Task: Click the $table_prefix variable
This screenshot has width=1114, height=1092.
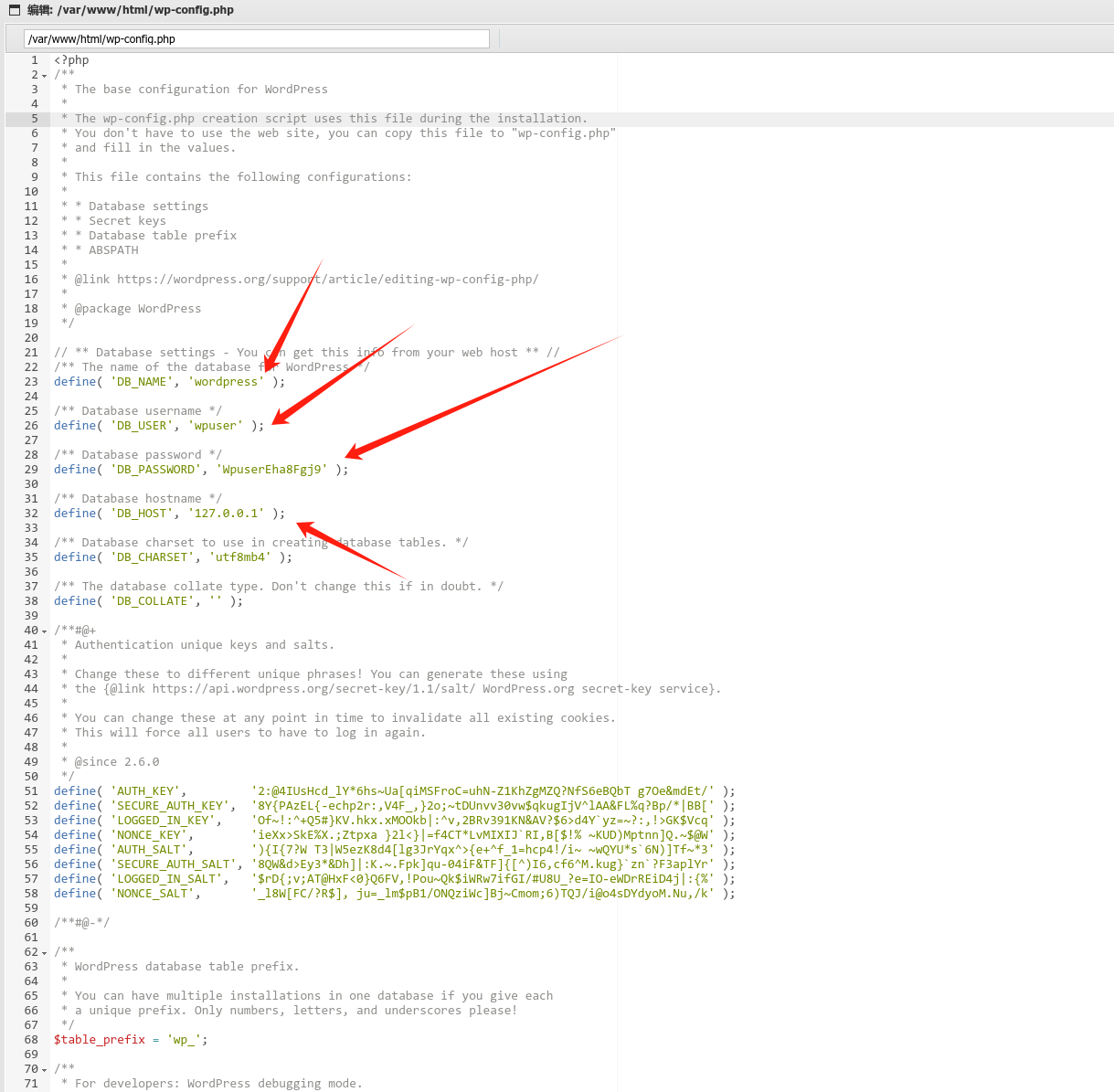Action: [99, 1040]
